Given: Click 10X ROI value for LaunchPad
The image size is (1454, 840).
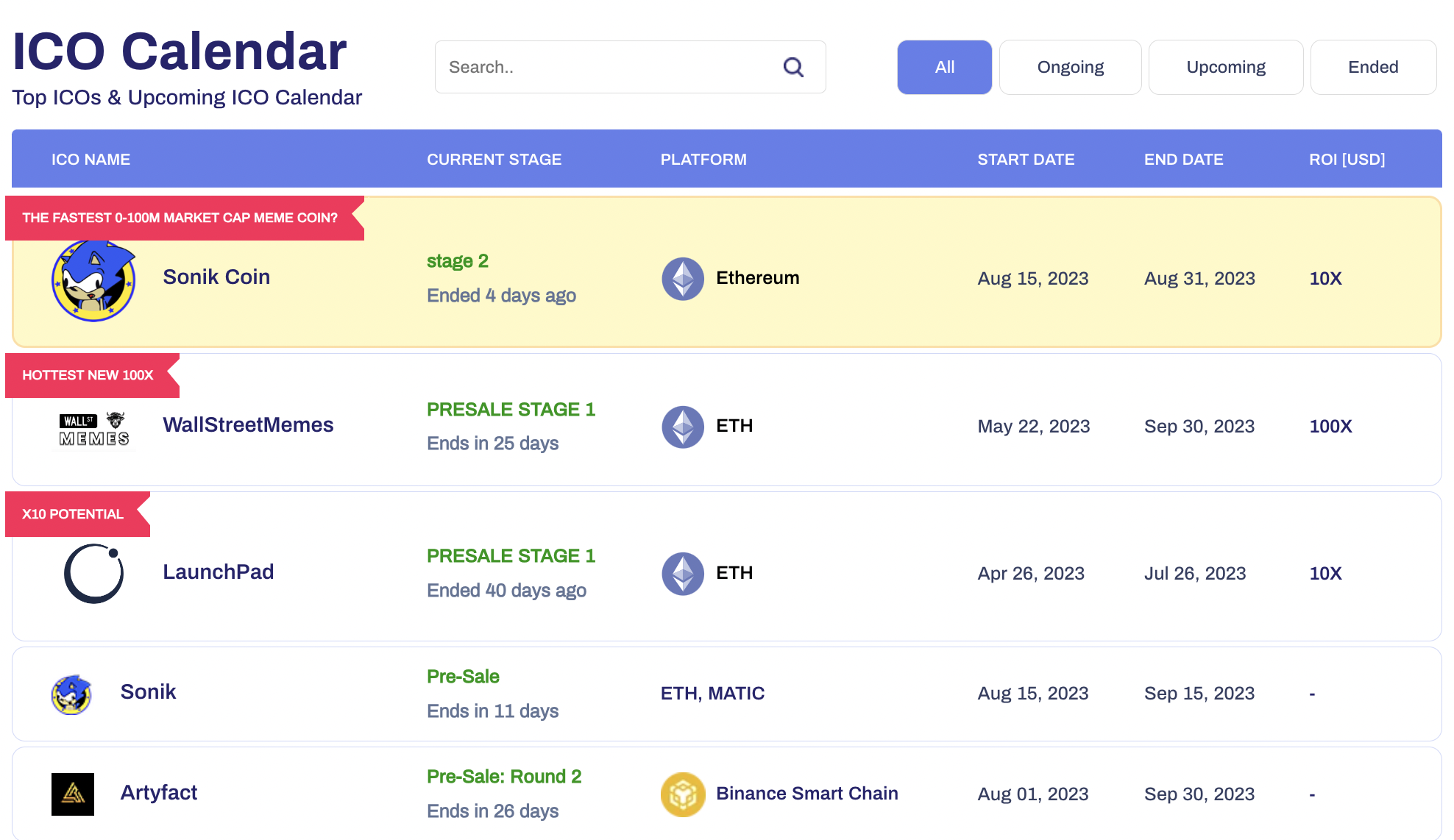Looking at the screenshot, I should pos(1325,573).
